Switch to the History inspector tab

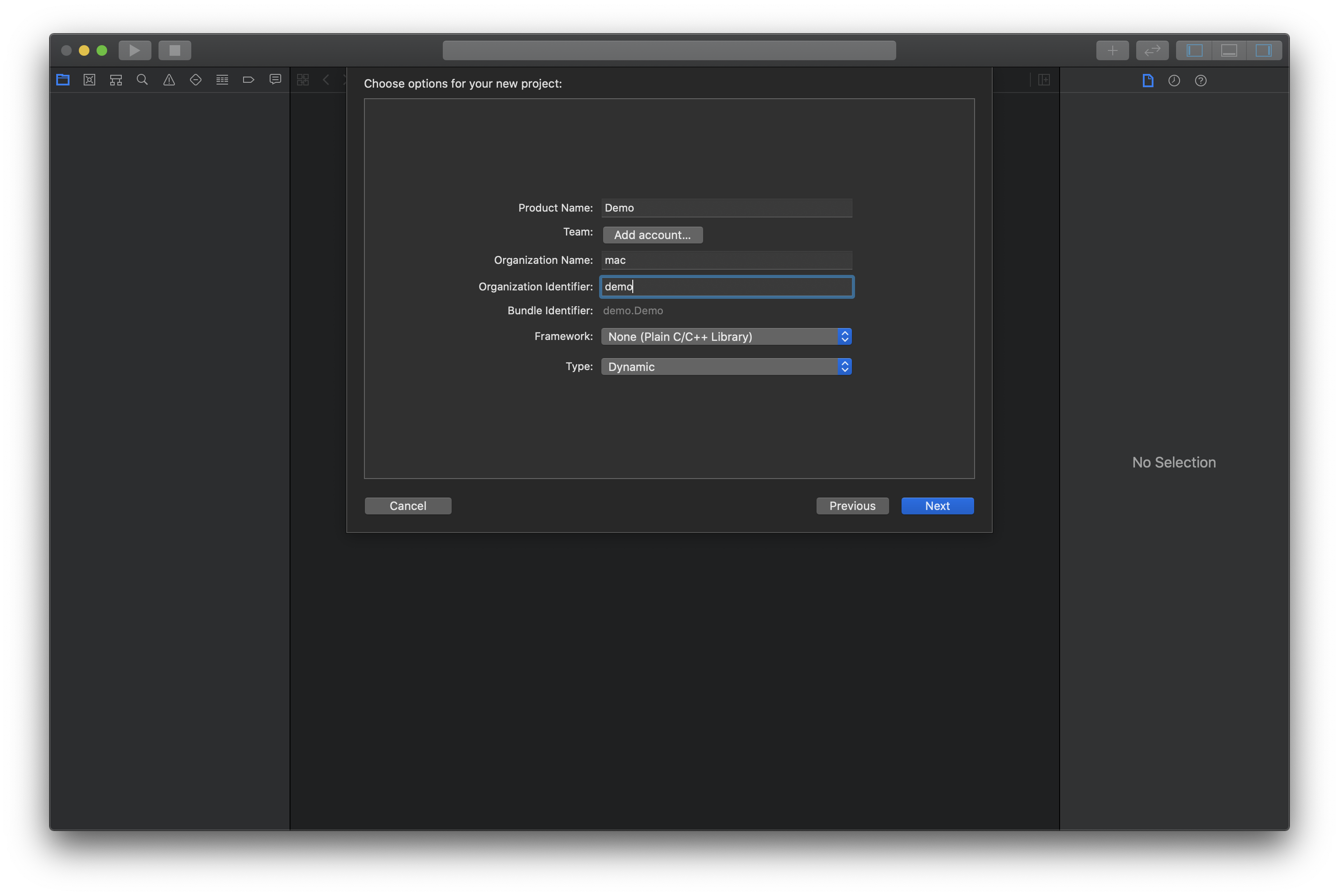(x=1174, y=81)
